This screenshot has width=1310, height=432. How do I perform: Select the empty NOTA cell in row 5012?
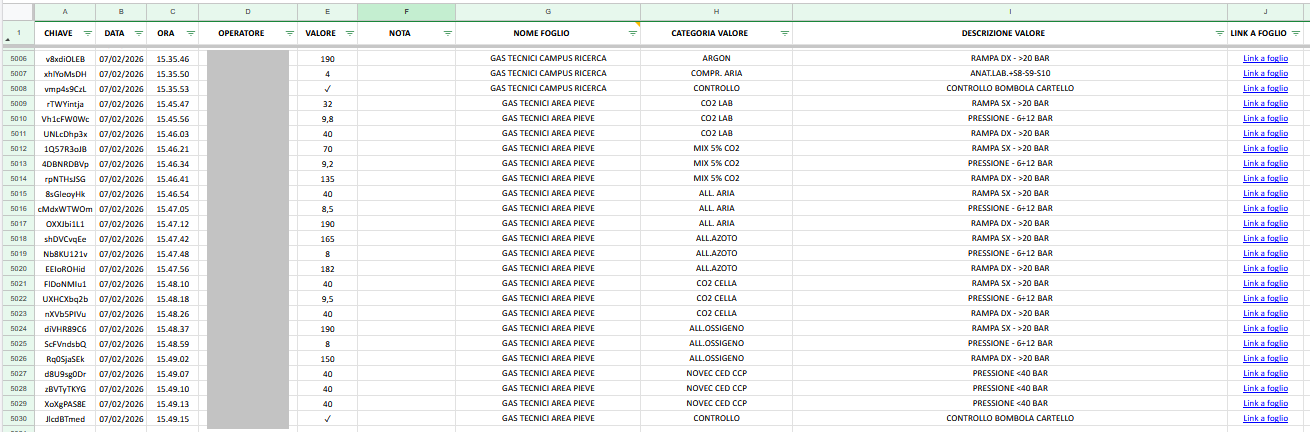click(x=406, y=148)
